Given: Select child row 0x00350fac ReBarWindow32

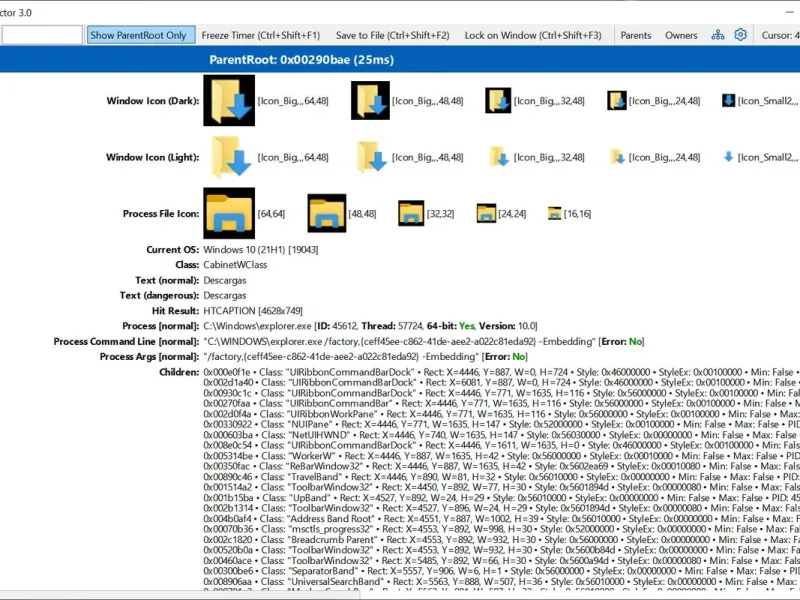Looking at the screenshot, I should click(x=502, y=466).
